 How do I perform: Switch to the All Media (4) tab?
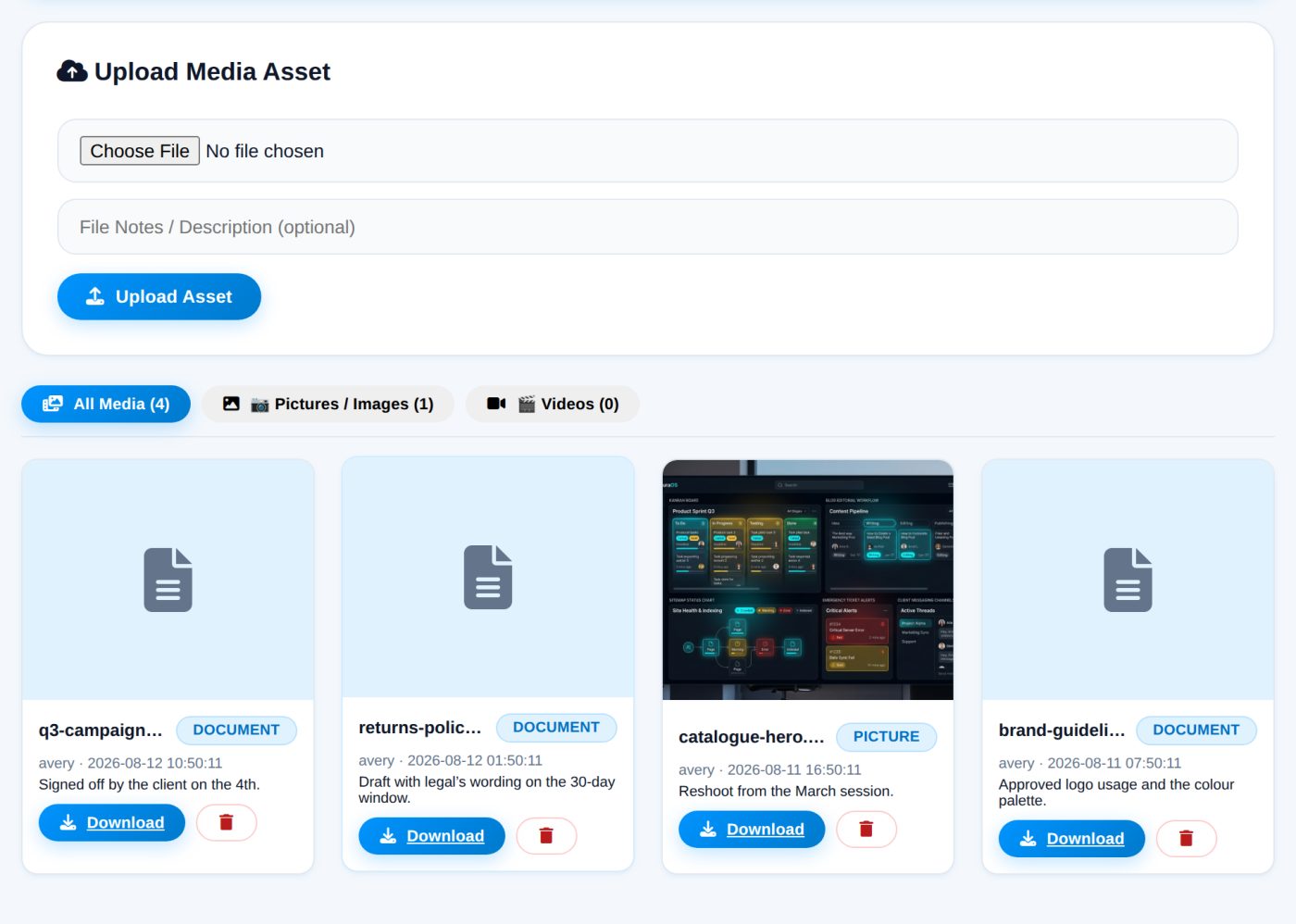click(x=106, y=404)
